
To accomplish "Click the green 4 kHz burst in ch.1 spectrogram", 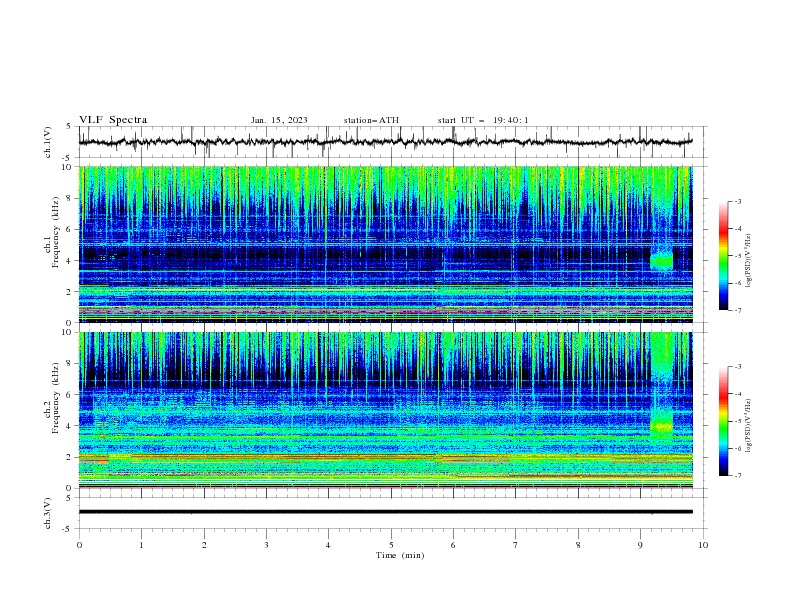I will (x=661, y=260).
